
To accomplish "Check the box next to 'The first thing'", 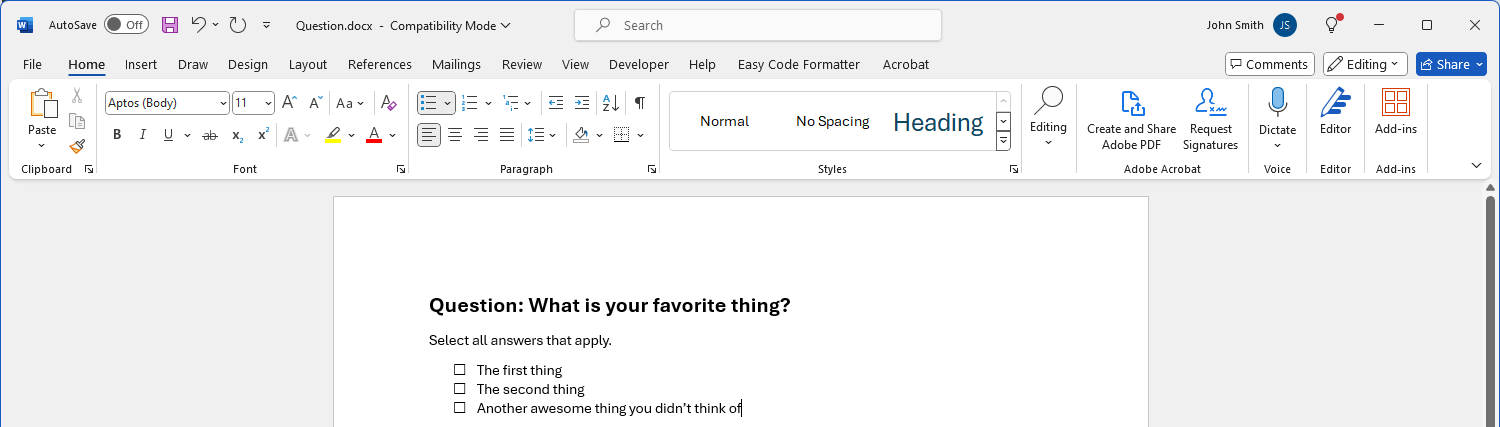I will pyautogui.click(x=460, y=370).
